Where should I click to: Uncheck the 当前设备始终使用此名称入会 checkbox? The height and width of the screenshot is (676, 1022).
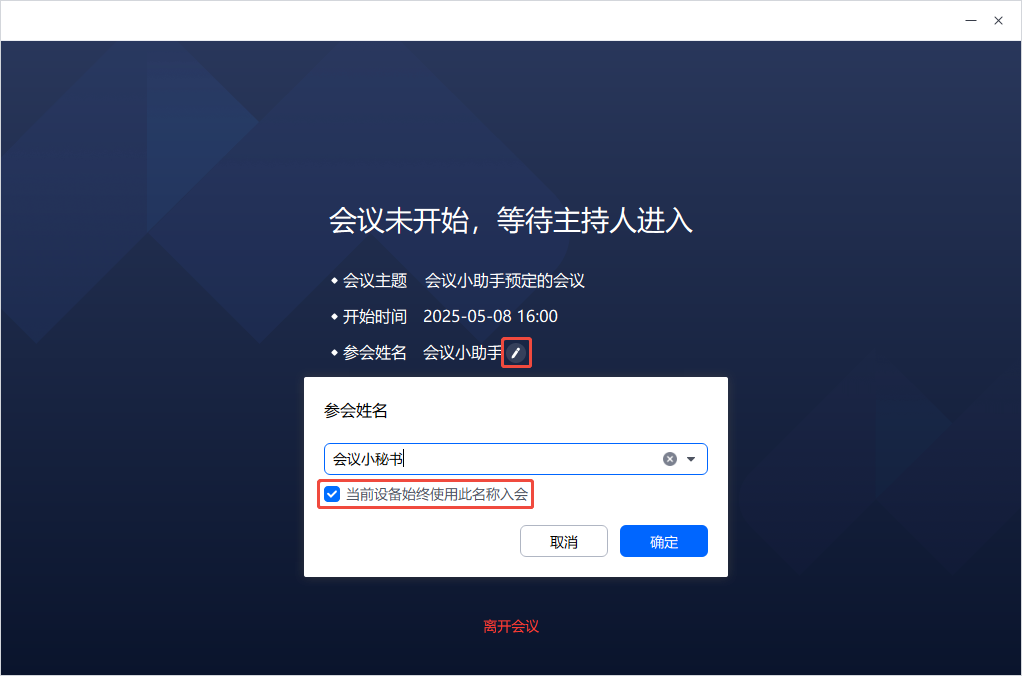[332, 494]
